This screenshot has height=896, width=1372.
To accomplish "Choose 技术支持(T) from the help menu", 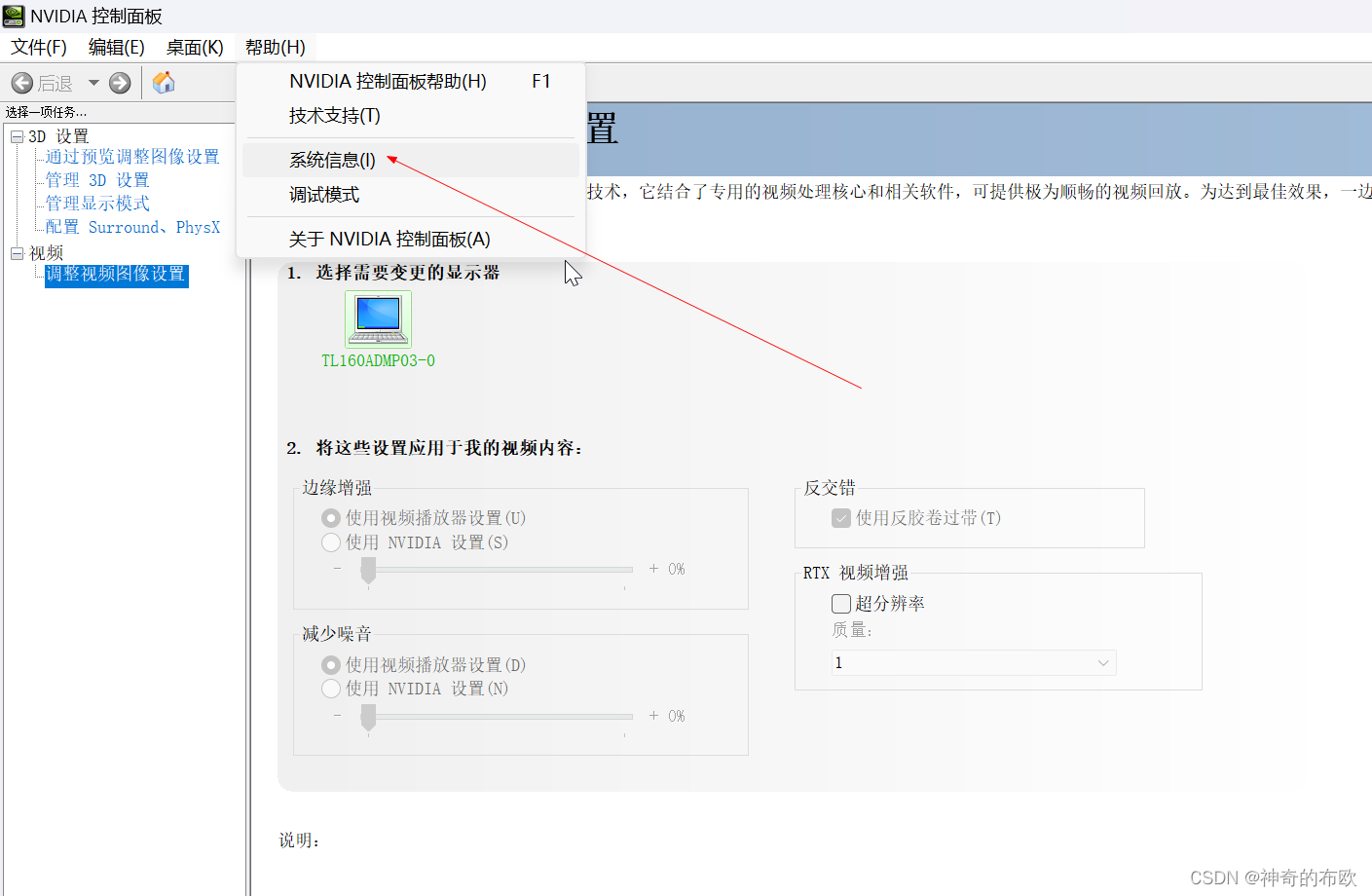I will pyautogui.click(x=411, y=116).
